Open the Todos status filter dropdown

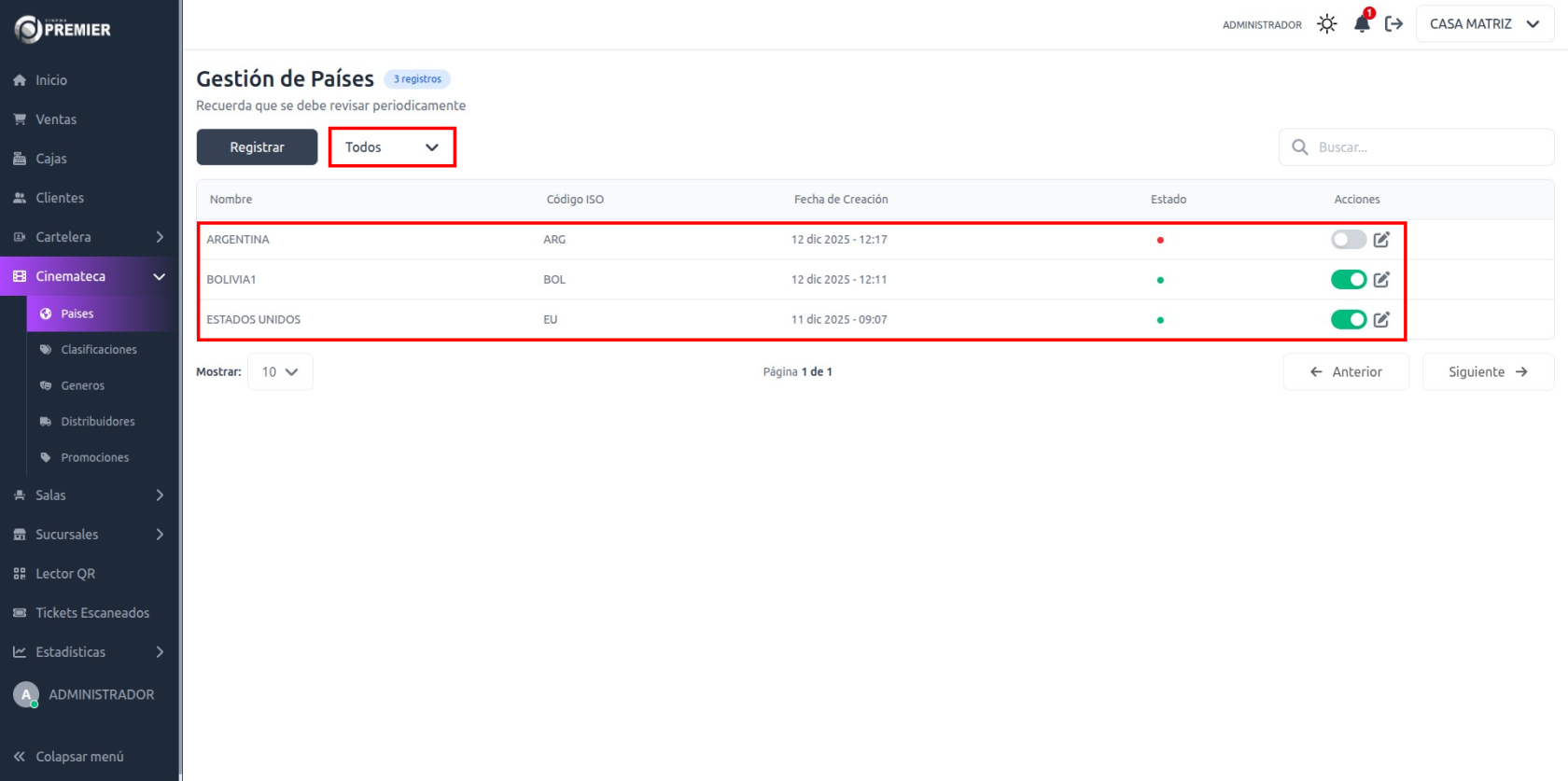(x=391, y=147)
